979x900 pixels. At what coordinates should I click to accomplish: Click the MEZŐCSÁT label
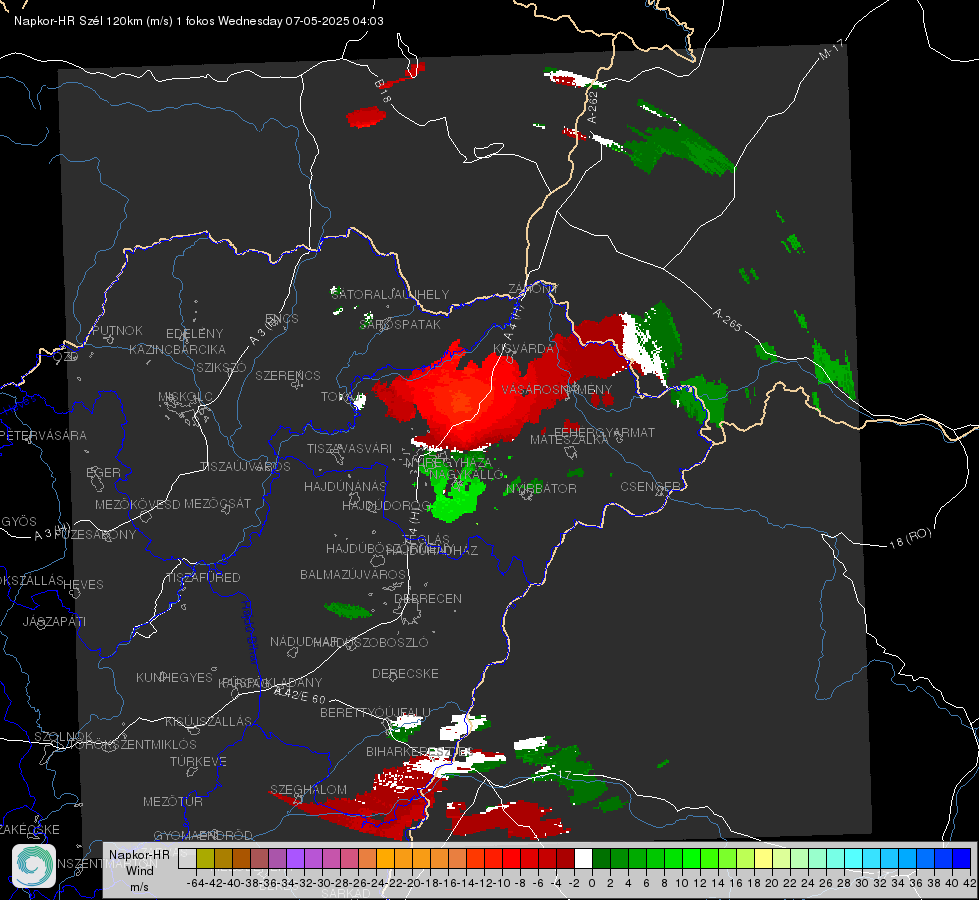click(217, 503)
